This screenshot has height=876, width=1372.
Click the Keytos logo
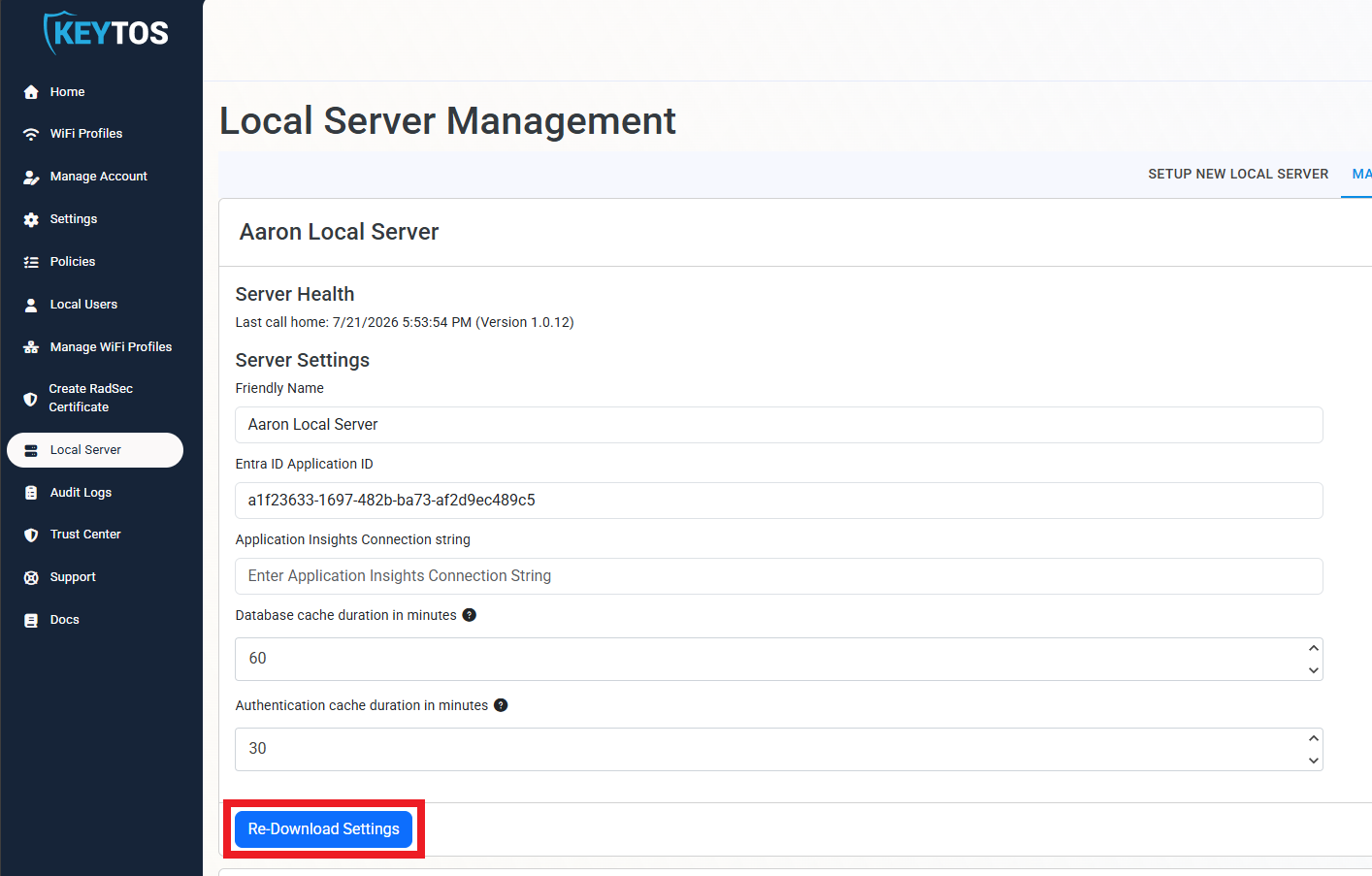pyautogui.click(x=106, y=33)
